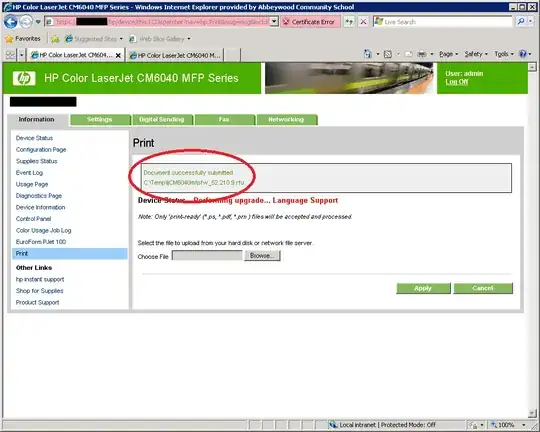Click the green Cancel button
Screen dimensions: 540x432
pyautogui.click(x=483, y=288)
